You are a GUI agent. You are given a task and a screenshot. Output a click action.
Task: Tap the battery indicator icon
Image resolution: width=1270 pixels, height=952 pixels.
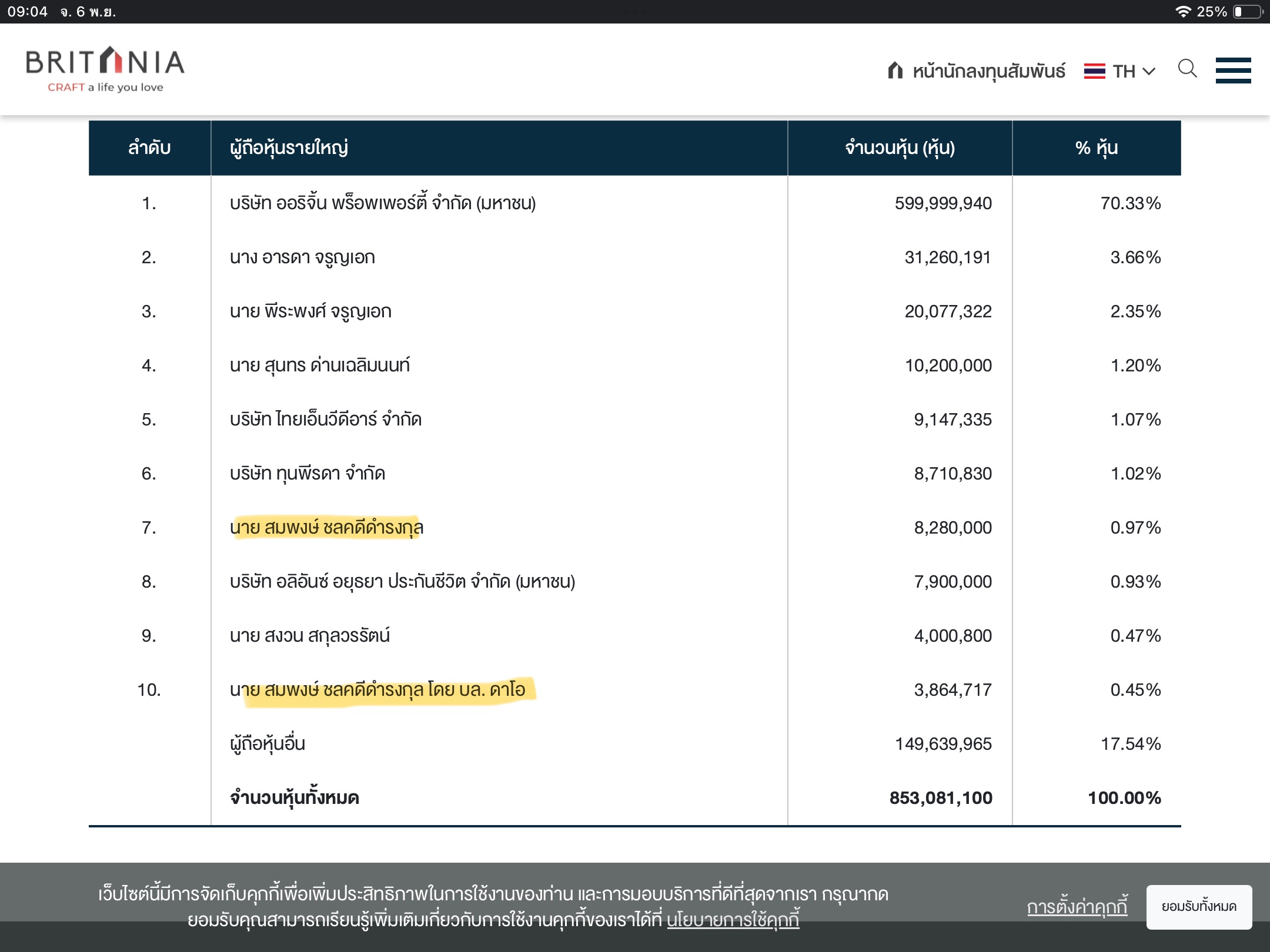tap(1247, 12)
